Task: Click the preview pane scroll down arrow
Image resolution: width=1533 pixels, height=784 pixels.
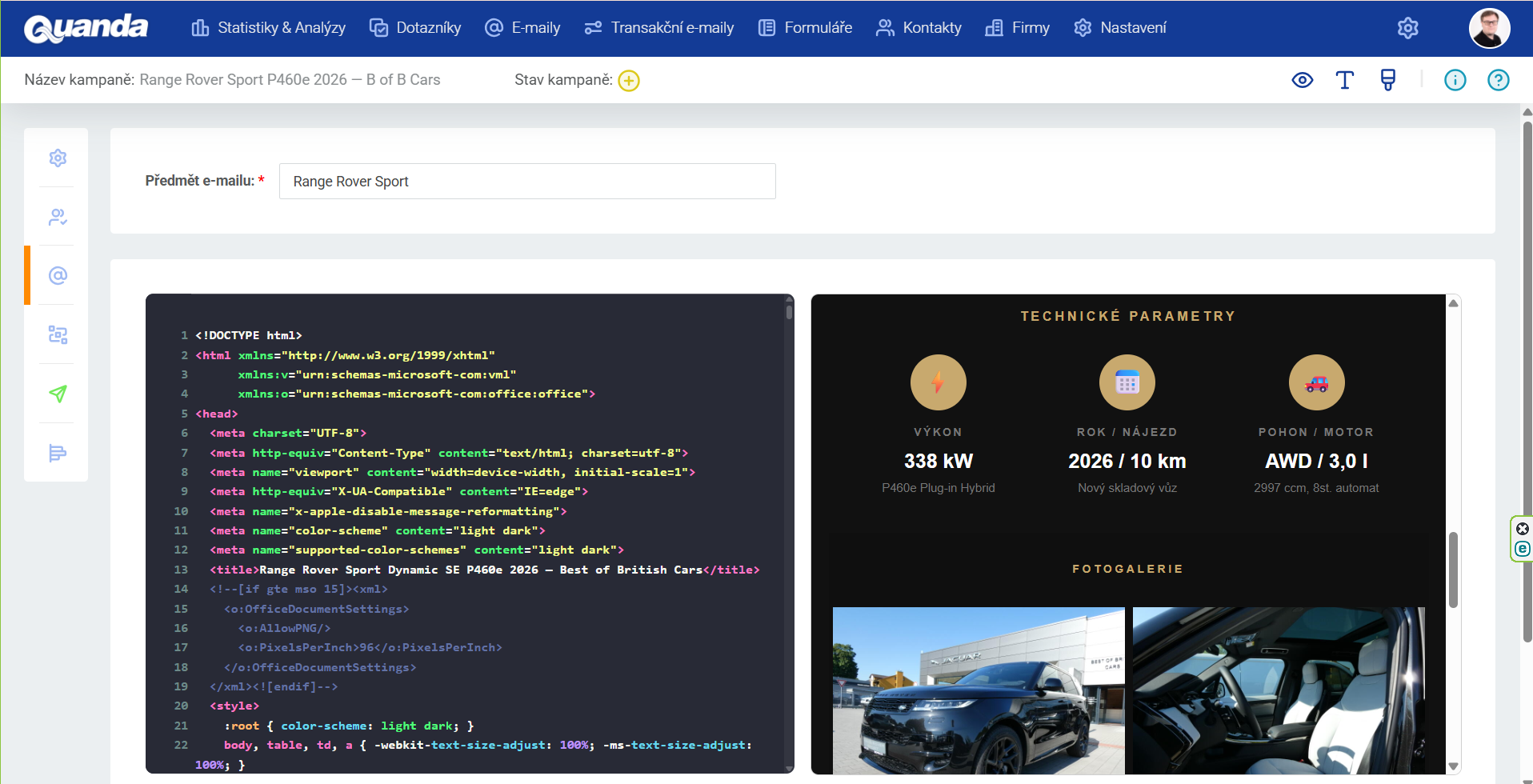Action: [x=1454, y=766]
